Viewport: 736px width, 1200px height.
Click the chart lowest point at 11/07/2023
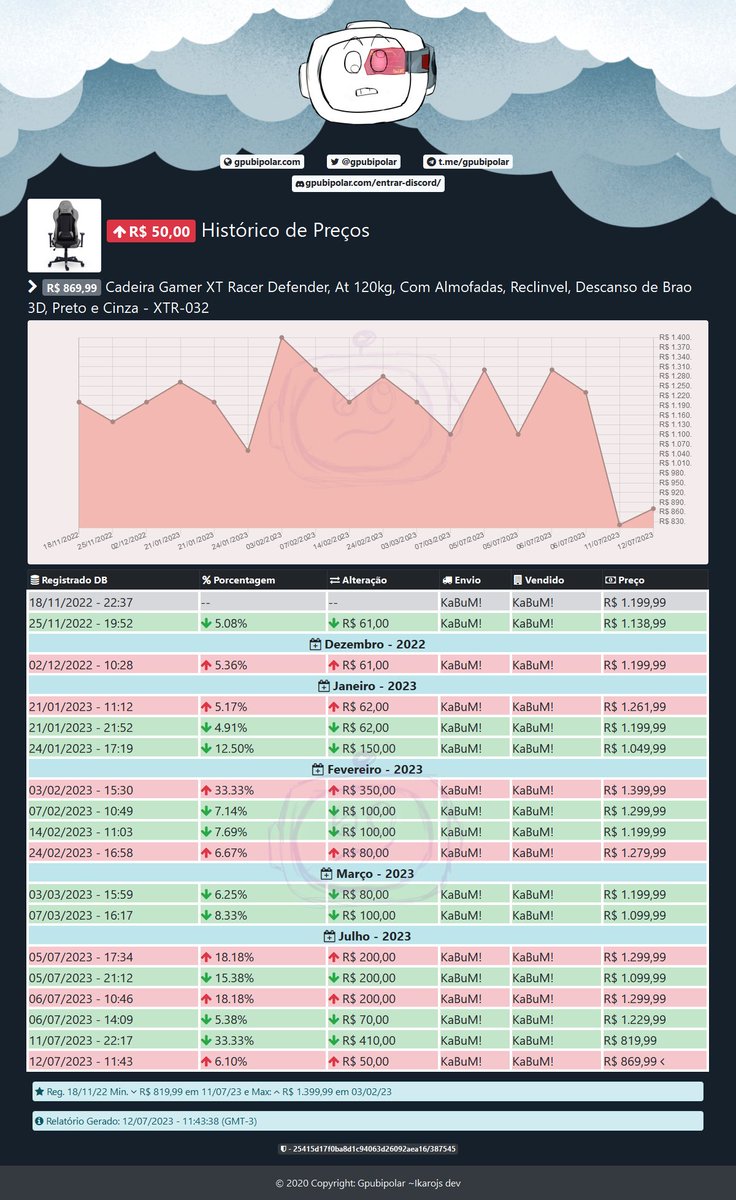click(620, 524)
